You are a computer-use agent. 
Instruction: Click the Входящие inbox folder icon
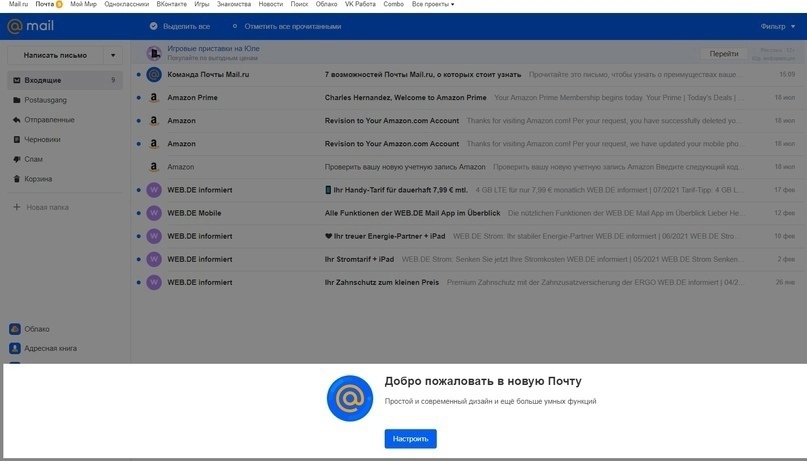point(16,80)
